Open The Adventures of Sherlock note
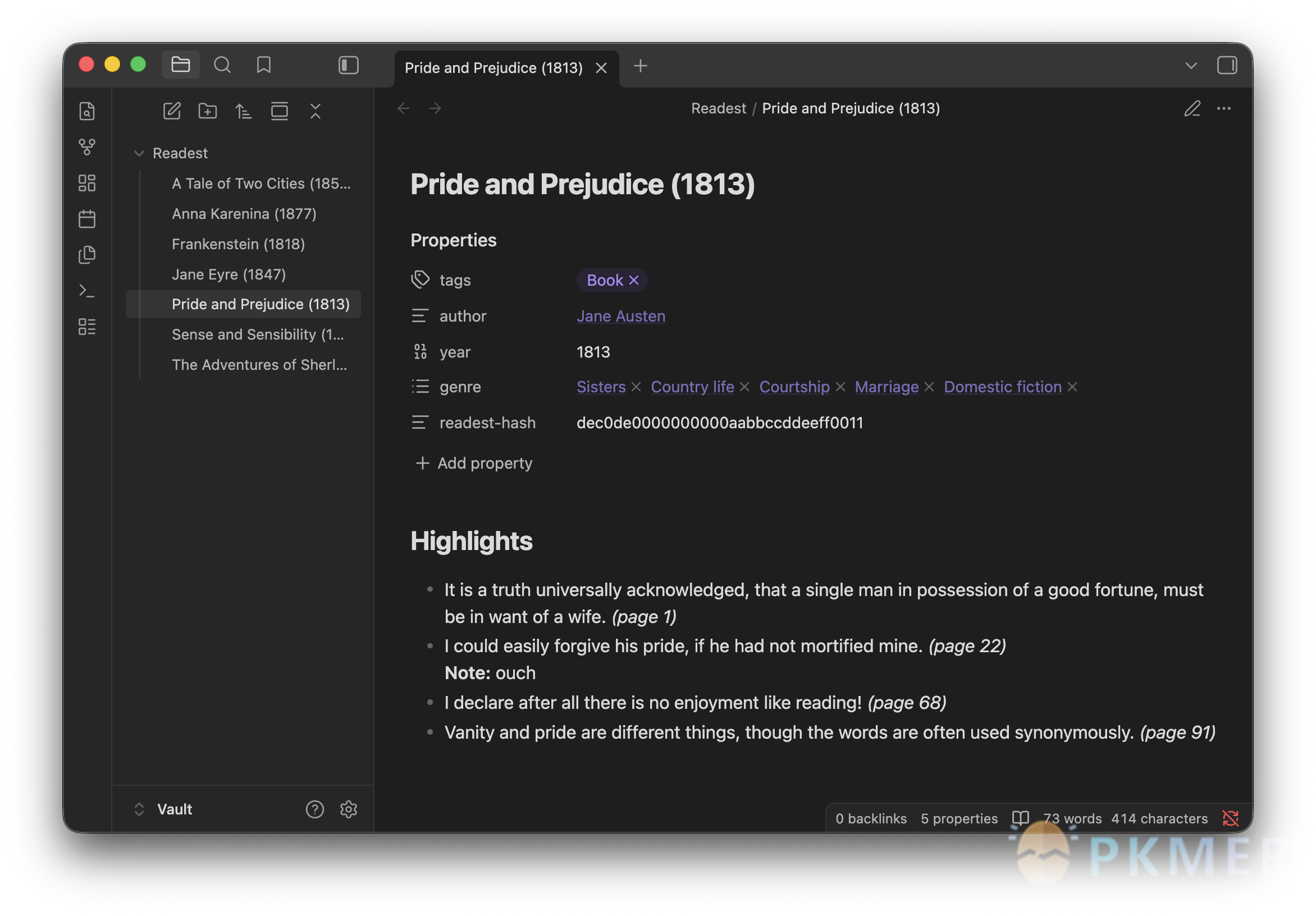The image size is (1316, 916). [x=259, y=365]
